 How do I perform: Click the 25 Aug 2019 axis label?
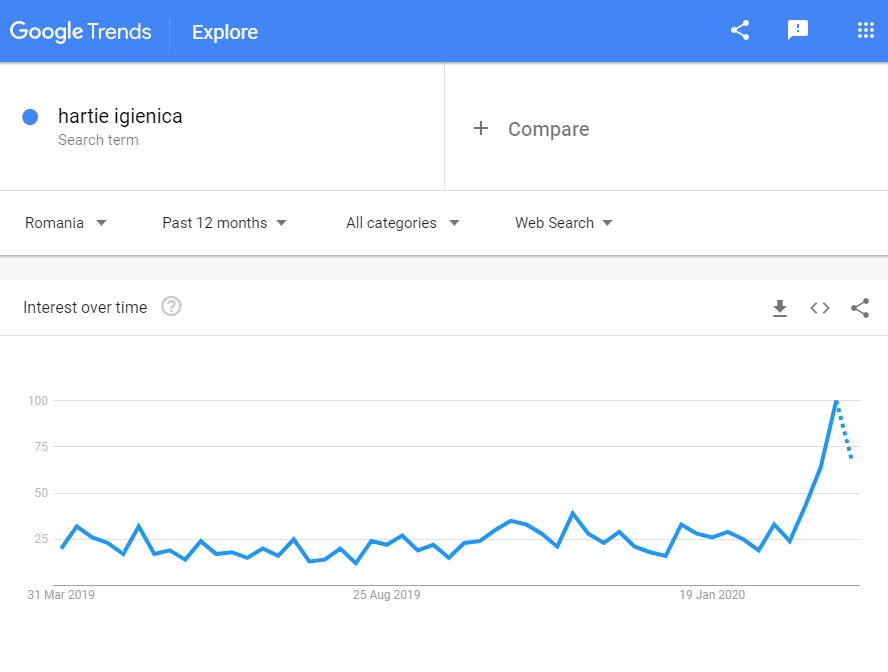click(386, 594)
